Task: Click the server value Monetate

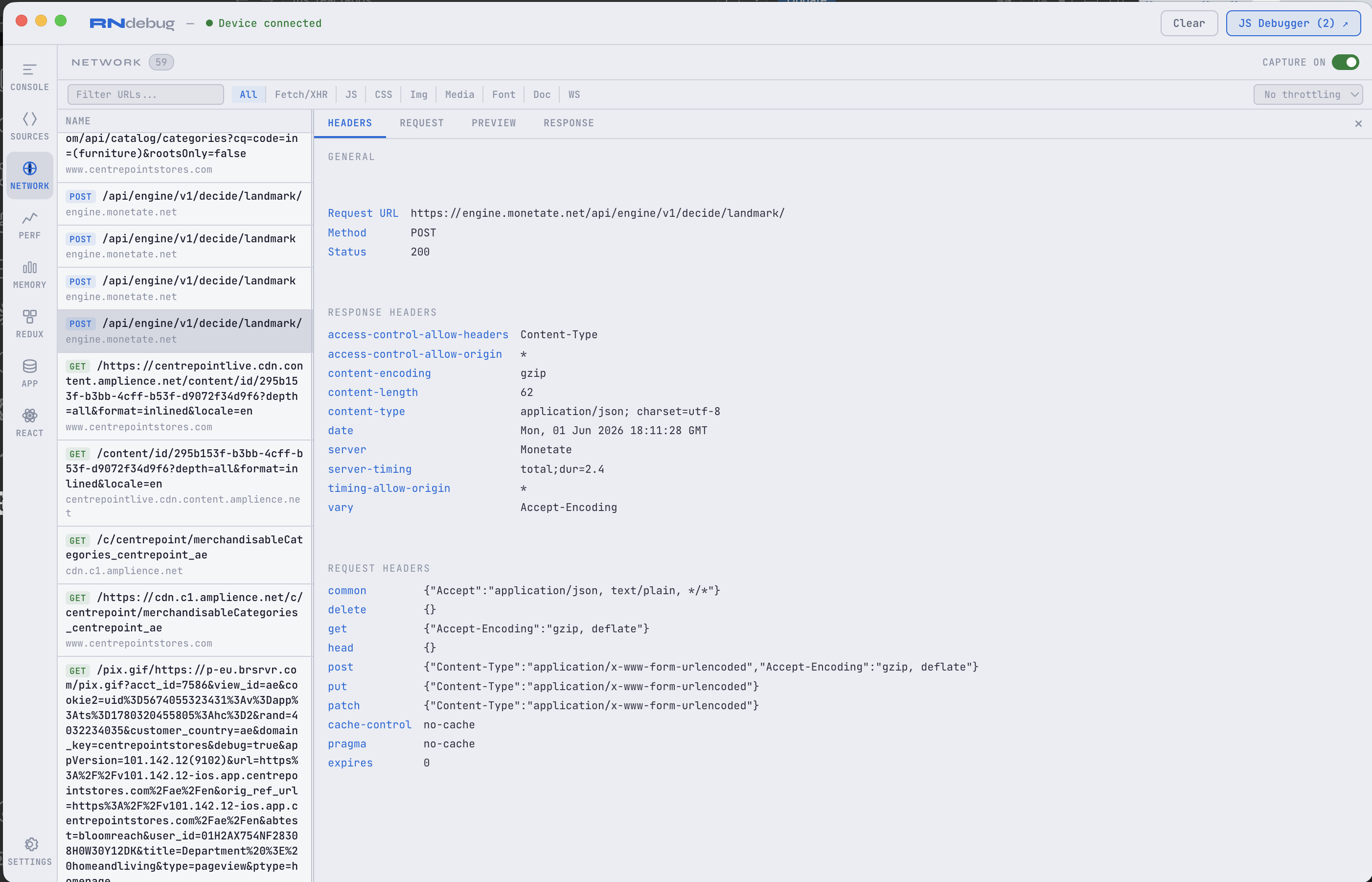Action: tap(546, 450)
